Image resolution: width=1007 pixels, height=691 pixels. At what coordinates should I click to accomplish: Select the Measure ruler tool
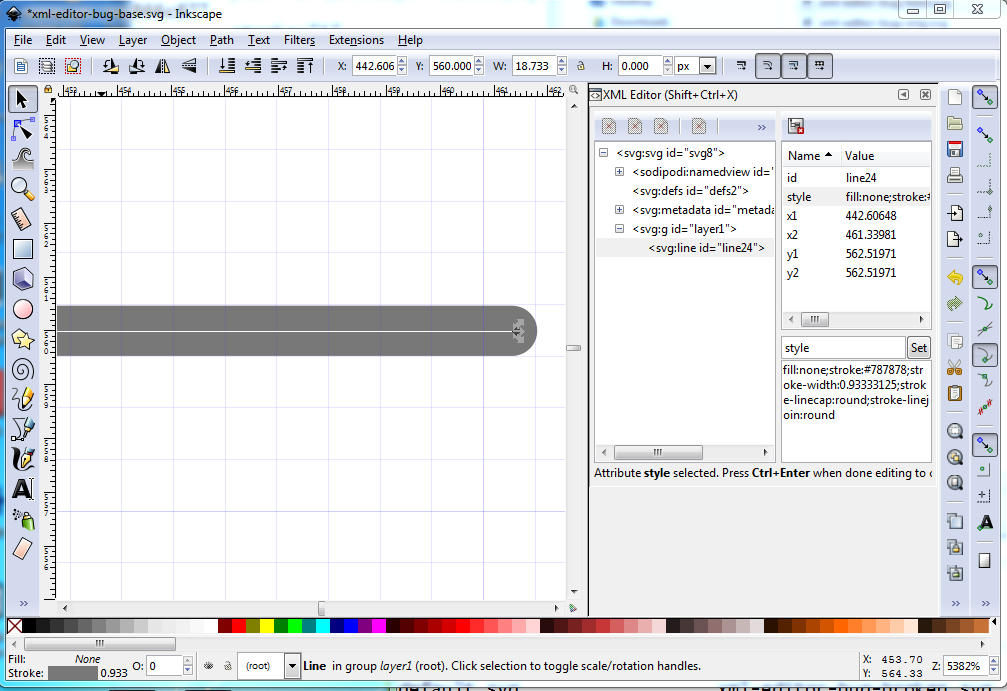tap(22, 219)
